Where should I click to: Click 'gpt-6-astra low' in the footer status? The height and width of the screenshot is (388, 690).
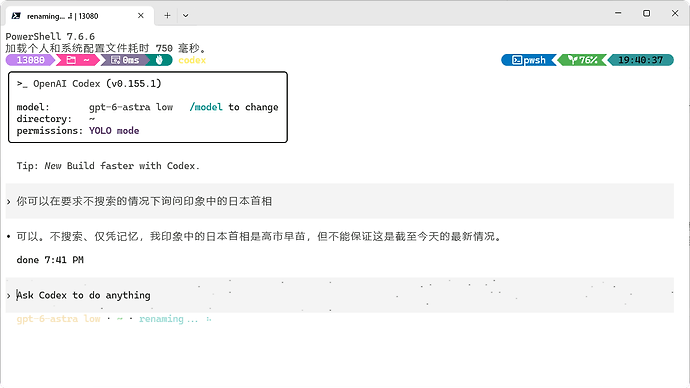pyautogui.click(x=59, y=319)
